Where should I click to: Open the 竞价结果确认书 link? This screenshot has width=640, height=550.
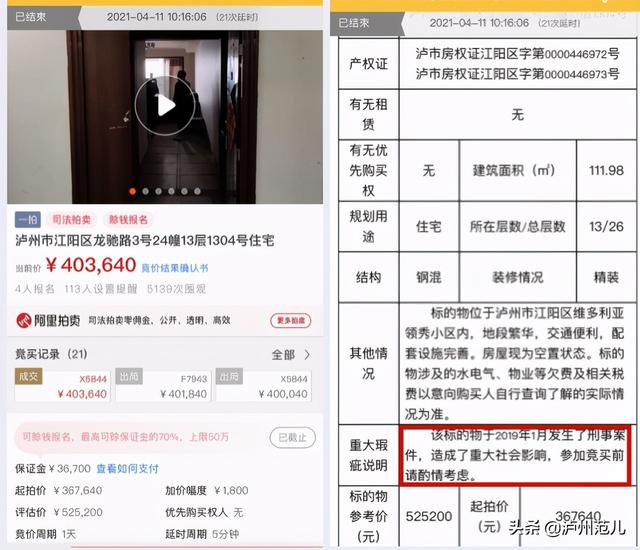pyautogui.click(x=175, y=268)
